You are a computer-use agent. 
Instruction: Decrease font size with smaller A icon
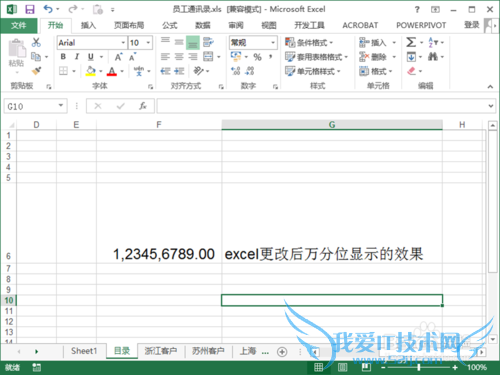coord(133,57)
